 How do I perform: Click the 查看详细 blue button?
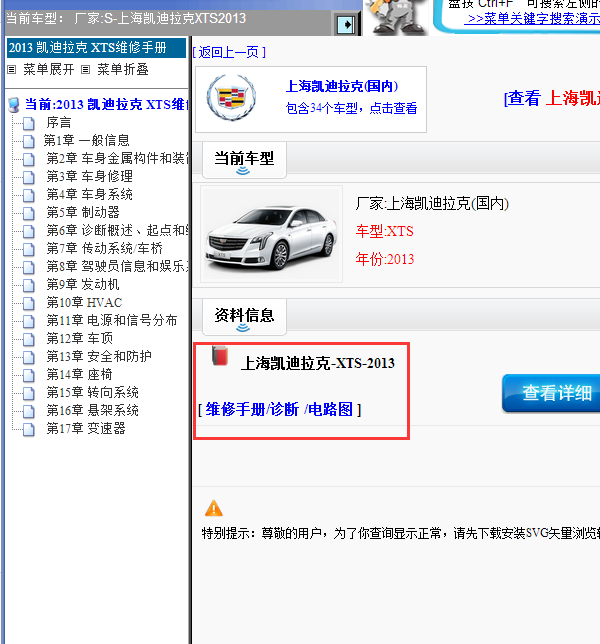click(x=551, y=393)
